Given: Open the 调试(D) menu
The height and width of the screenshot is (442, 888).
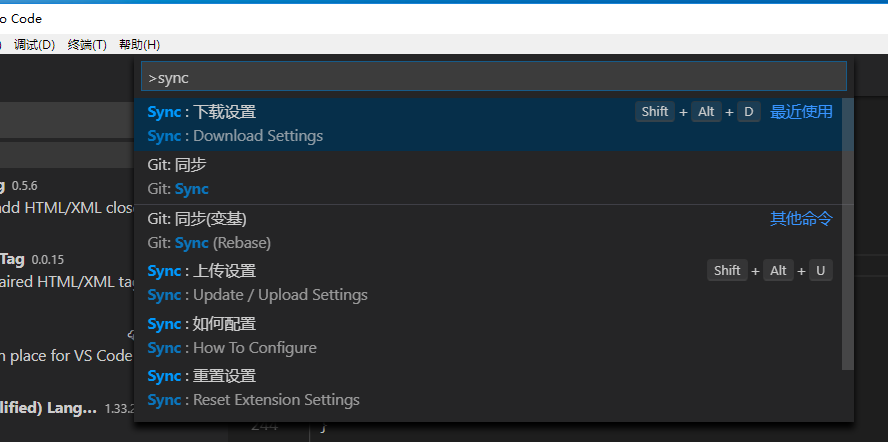Looking at the screenshot, I should (34, 45).
